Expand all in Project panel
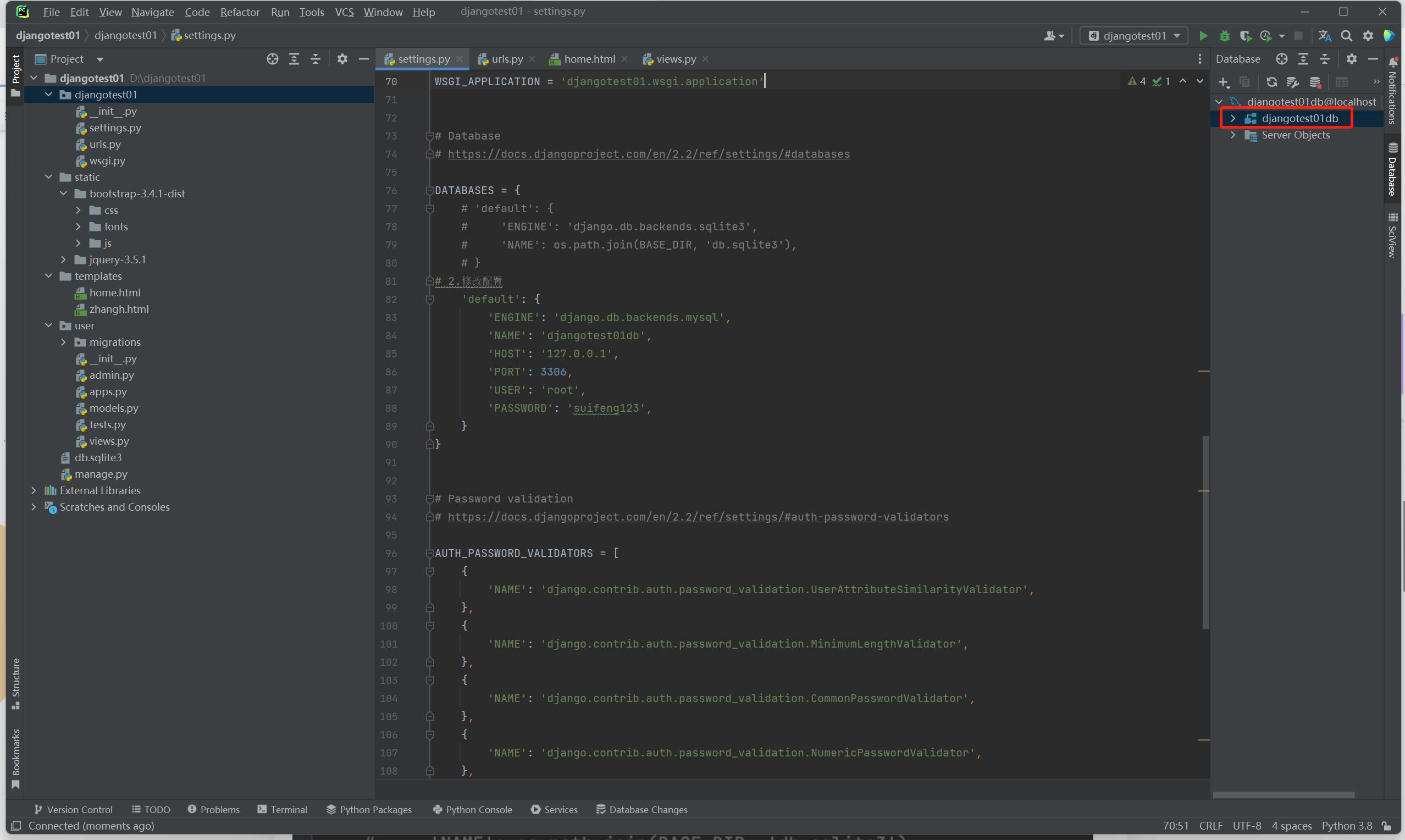Image resolution: width=1405 pixels, height=840 pixels. click(294, 59)
